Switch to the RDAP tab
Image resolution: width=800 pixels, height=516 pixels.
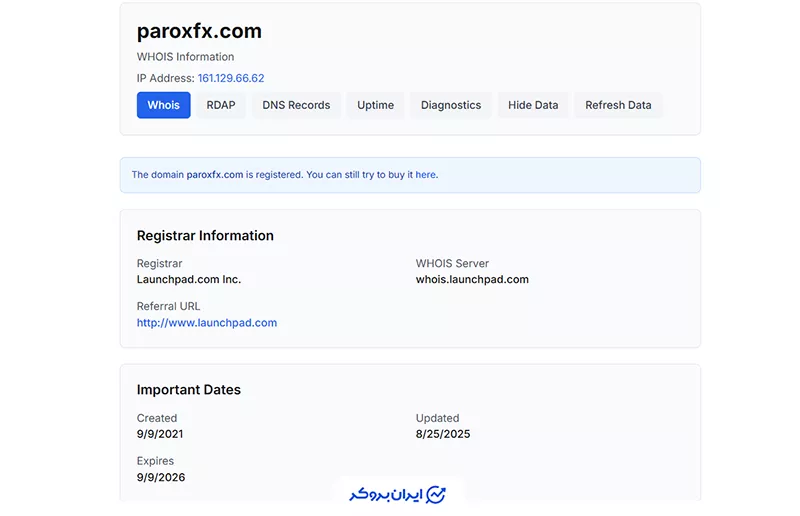point(221,105)
